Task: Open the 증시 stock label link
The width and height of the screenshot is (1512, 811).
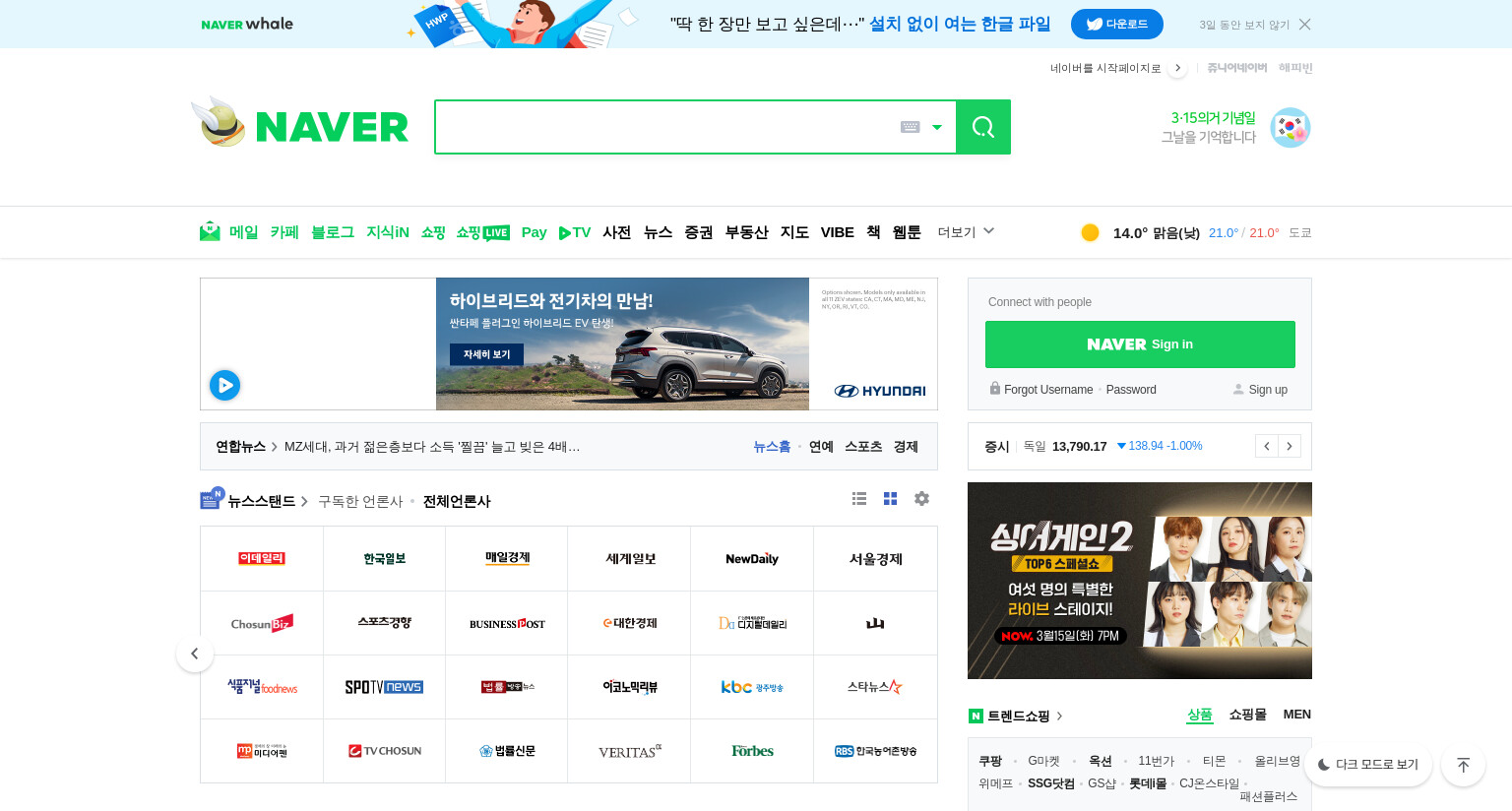Action: pyautogui.click(x=996, y=446)
